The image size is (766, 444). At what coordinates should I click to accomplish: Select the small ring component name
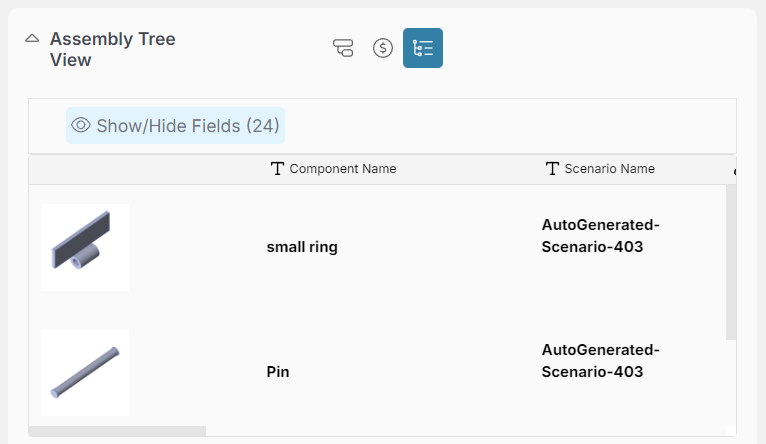302,247
